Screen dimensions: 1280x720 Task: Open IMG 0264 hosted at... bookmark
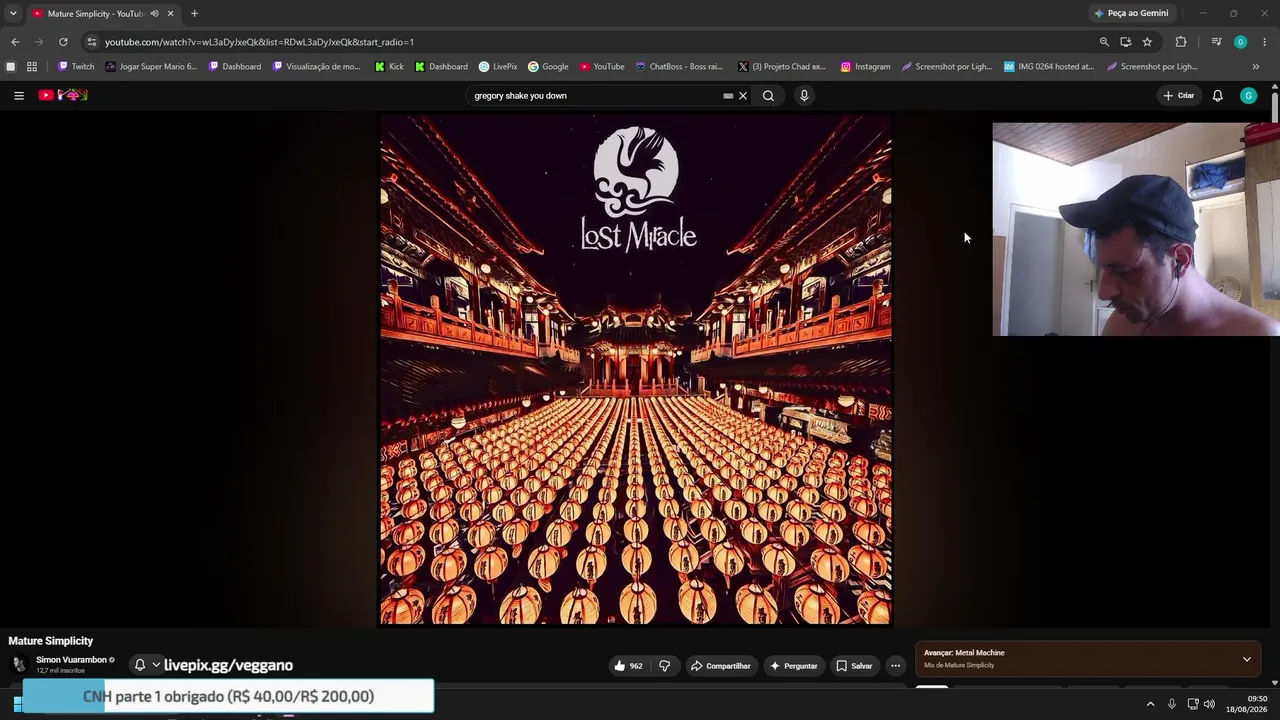(x=1049, y=67)
